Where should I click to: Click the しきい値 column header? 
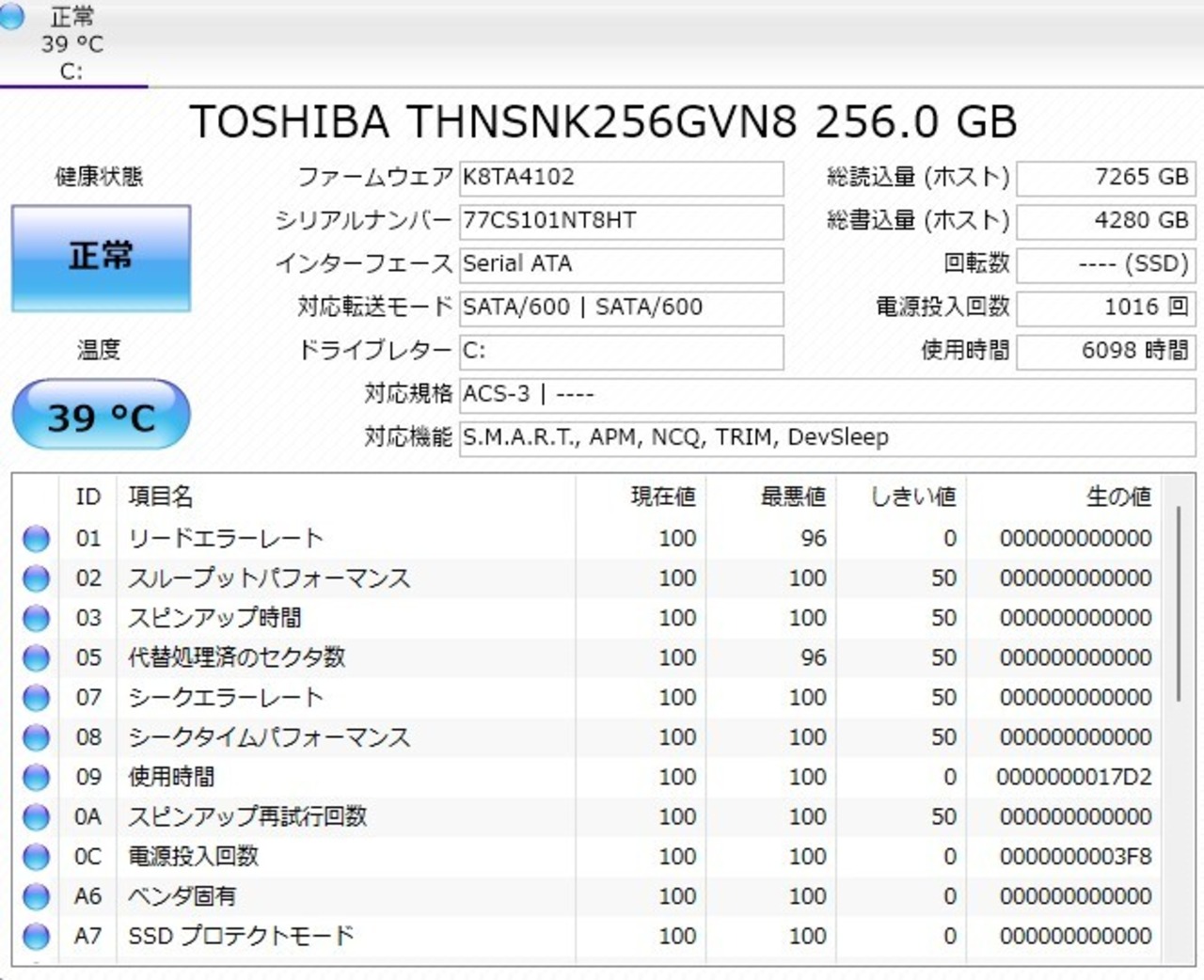901,497
